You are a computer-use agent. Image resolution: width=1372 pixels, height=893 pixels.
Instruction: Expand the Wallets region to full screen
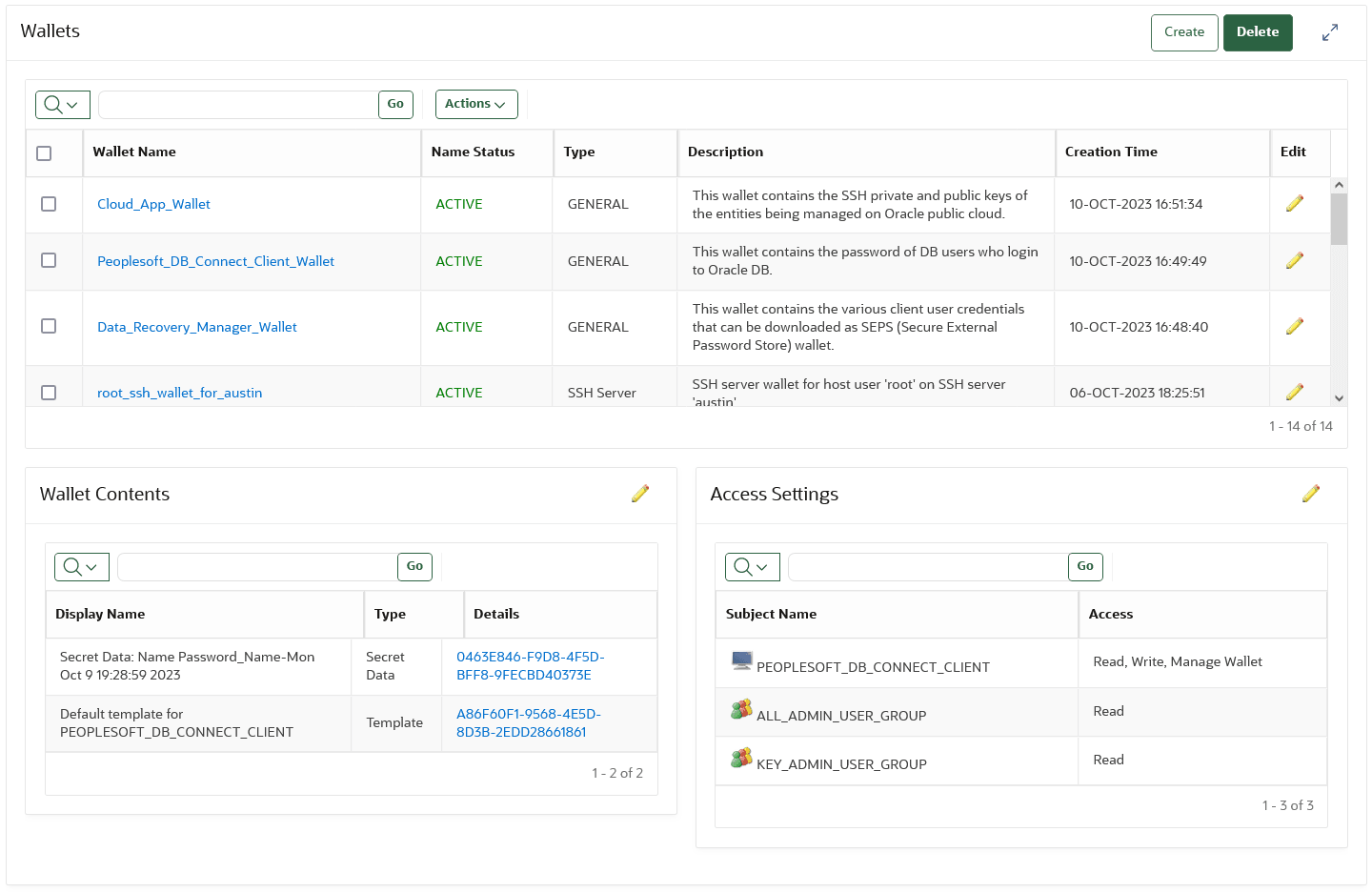[x=1330, y=31]
